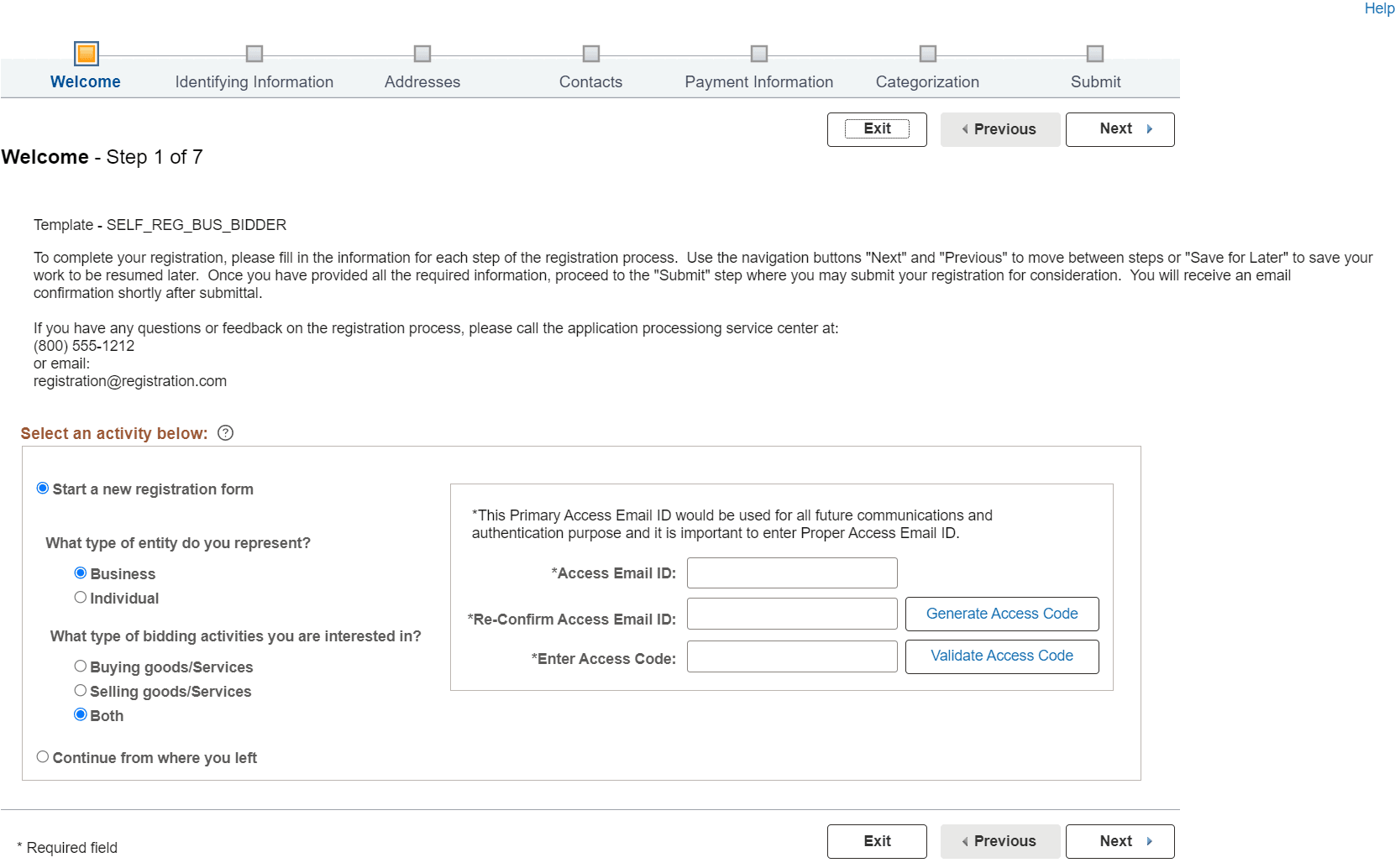Choose the Buying goods/Services option
Viewport: 1395px width, 868px height.
(x=81, y=666)
